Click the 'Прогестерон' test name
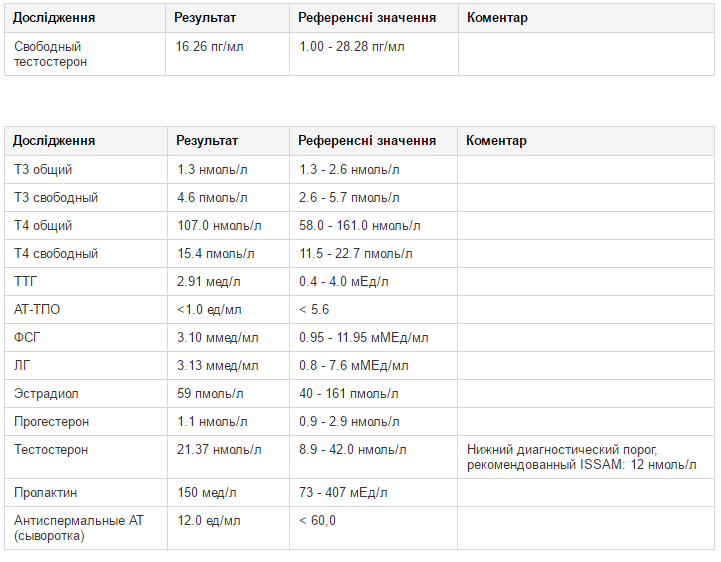 (51, 422)
